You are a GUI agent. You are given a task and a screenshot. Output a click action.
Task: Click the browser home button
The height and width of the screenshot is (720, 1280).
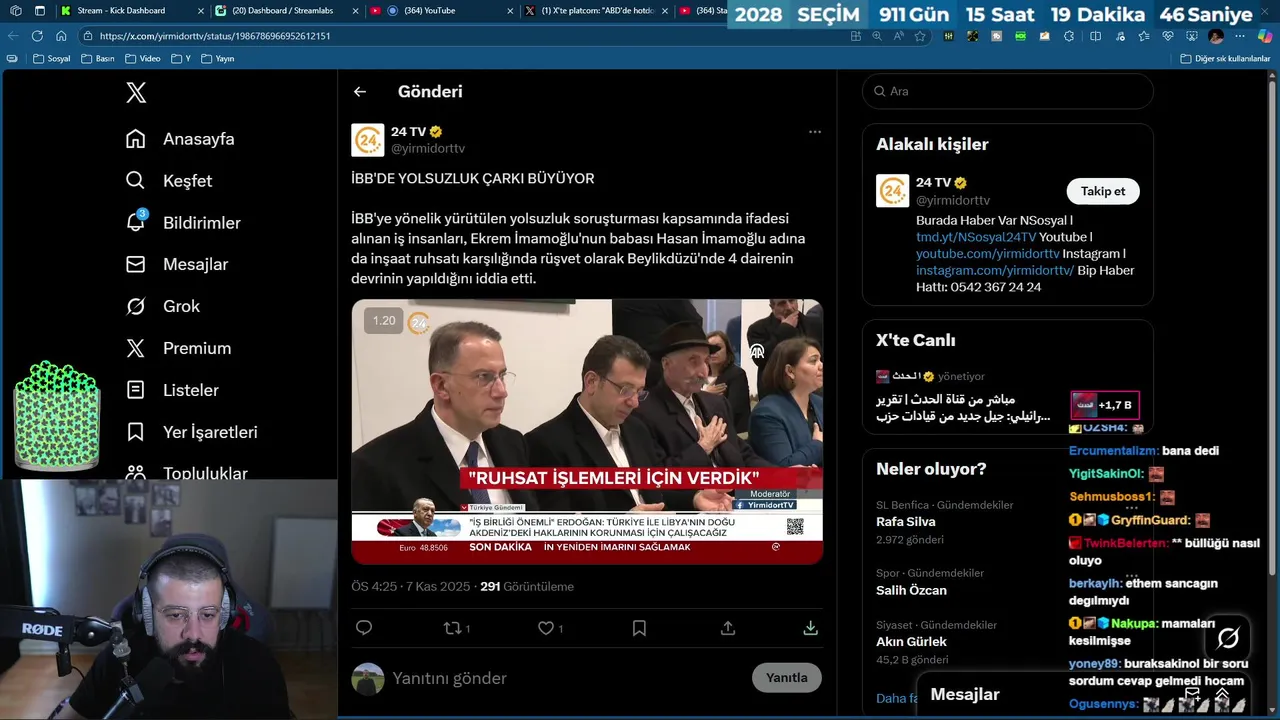[63, 35]
